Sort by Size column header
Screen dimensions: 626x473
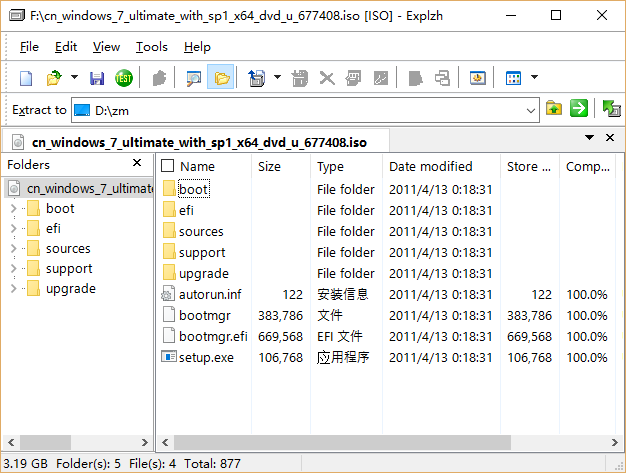click(269, 166)
